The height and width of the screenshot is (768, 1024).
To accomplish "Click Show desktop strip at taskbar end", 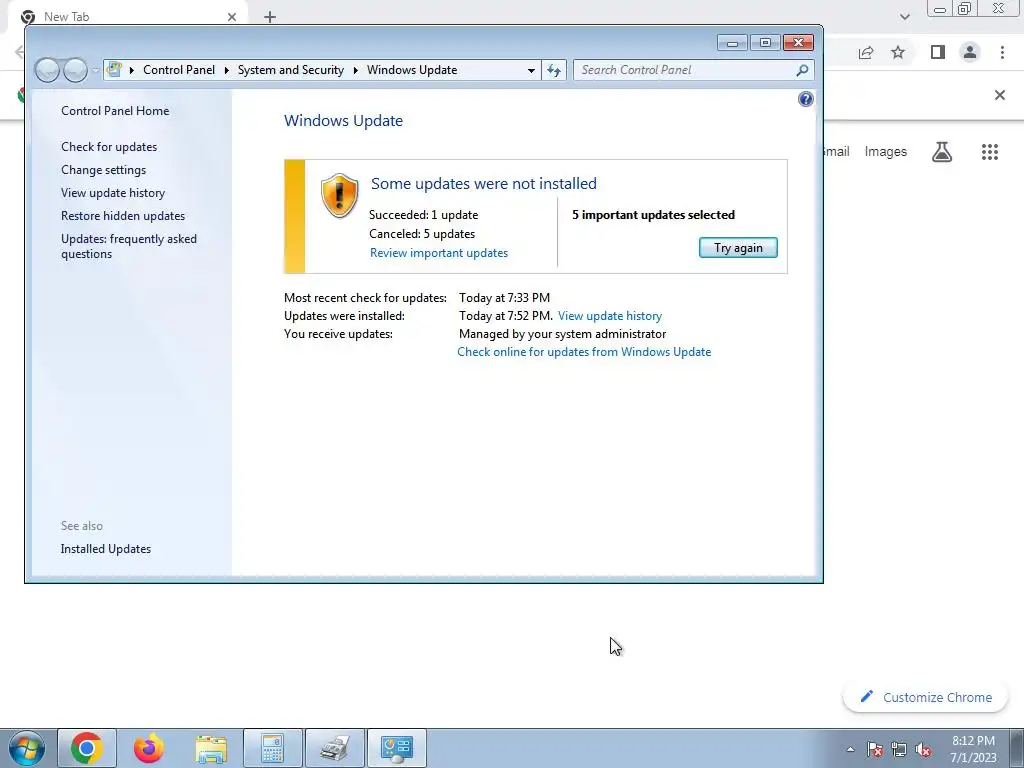I will coord(1016,748).
